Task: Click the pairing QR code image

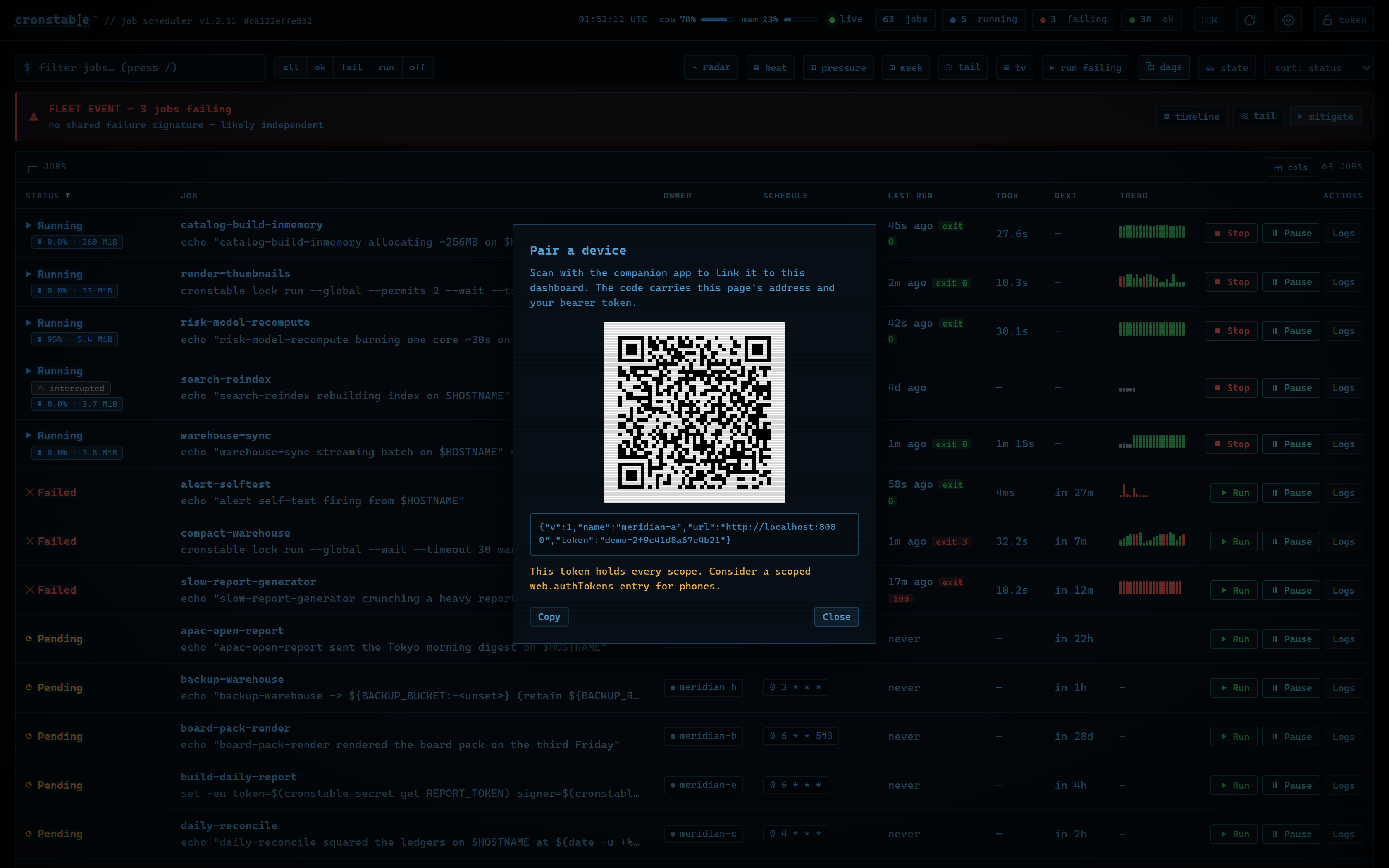Action: coord(694,413)
